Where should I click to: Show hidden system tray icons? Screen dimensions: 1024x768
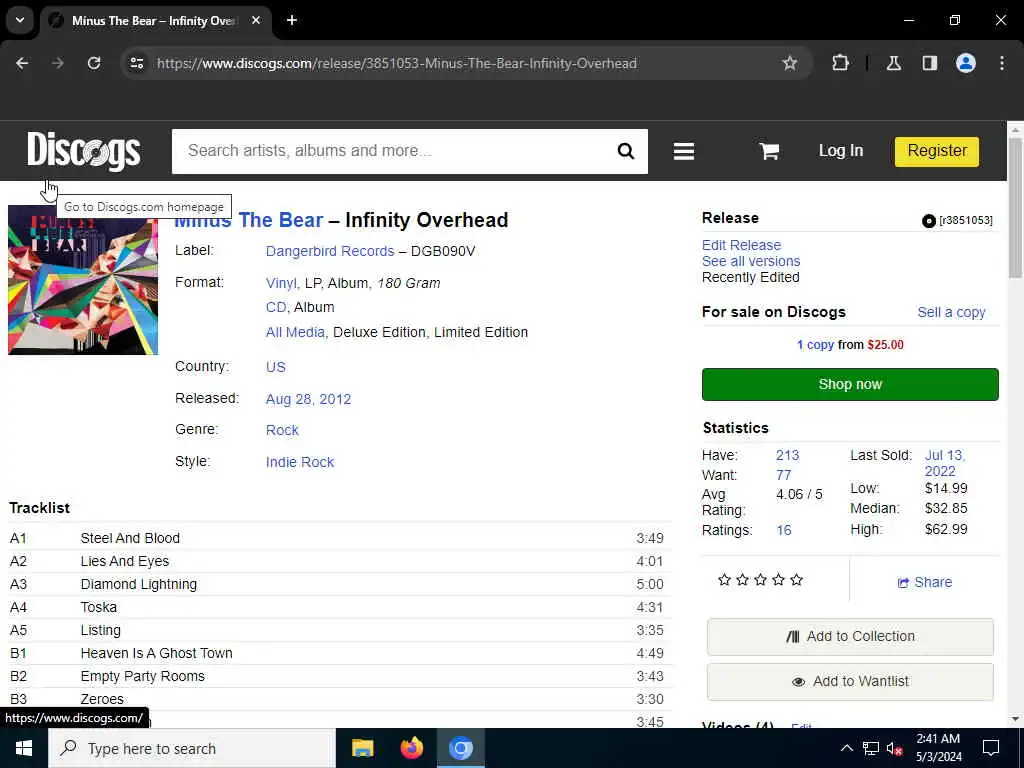point(846,748)
